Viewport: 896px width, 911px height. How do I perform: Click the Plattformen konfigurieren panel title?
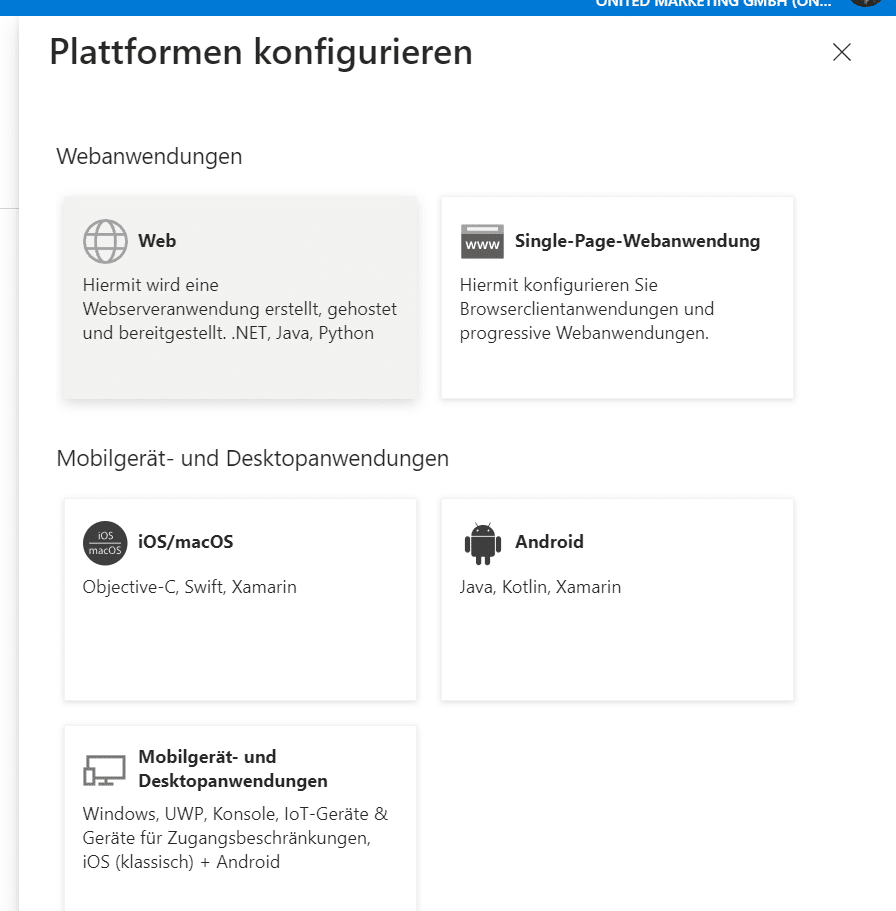pos(260,52)
